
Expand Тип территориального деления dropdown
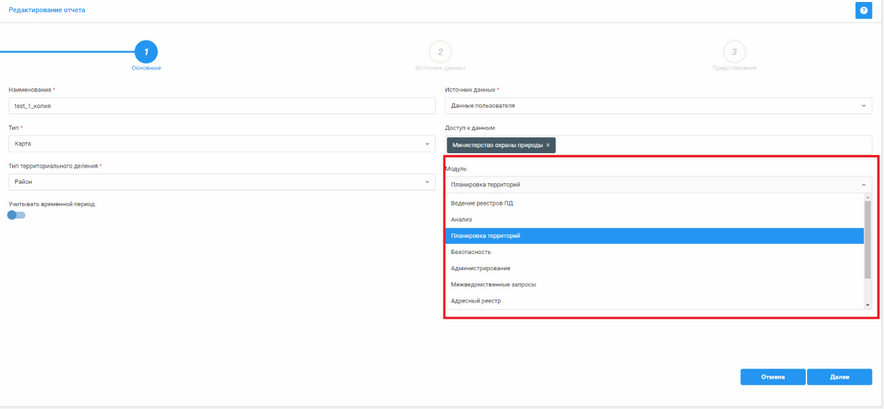point(221,182)
